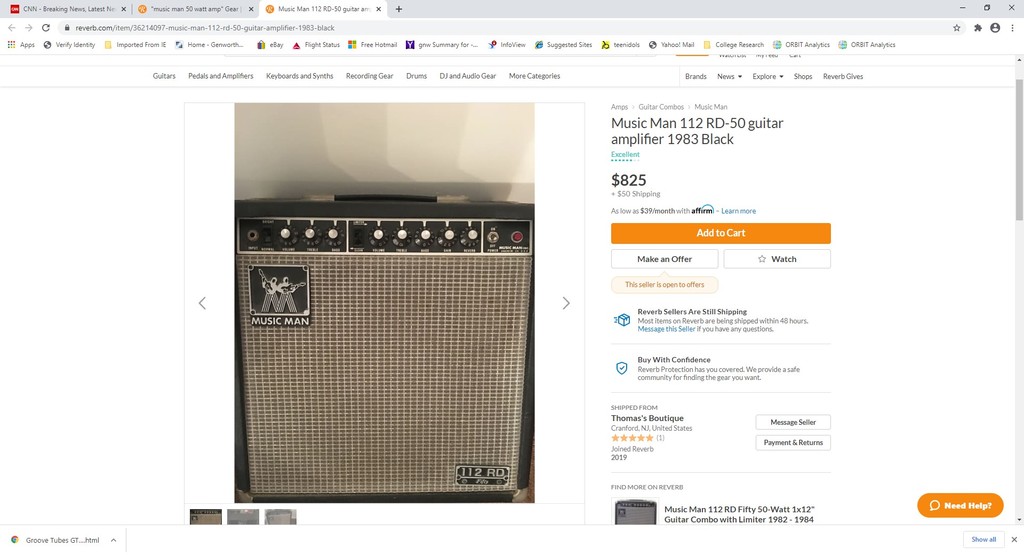
Task: Watch this listing
Action: coord(777,259)
